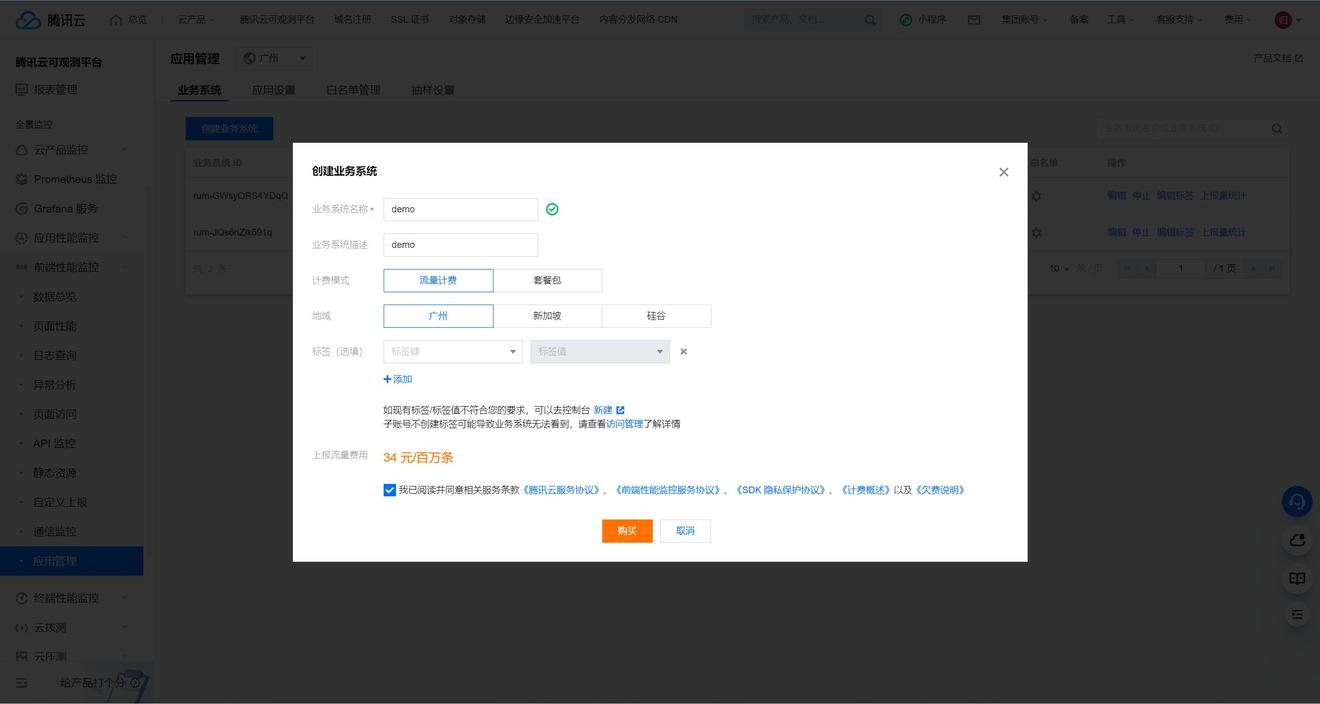This screenshot has width=1320, height=704.
Task: Click the documentation book icon at right
Action: [1297, 578]
